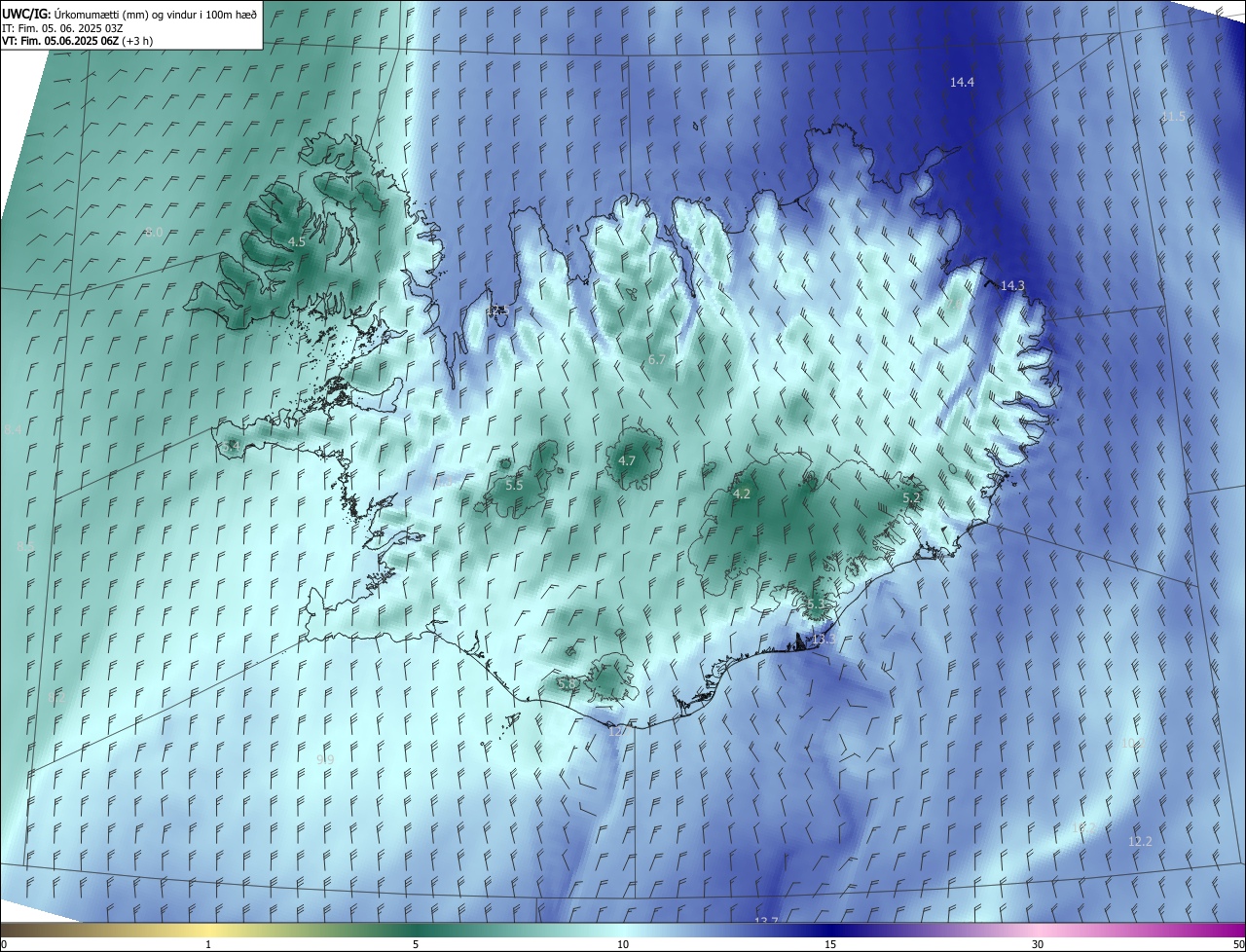
Task: Click the 13.7 value label
Action: click(x=766, y=920)
